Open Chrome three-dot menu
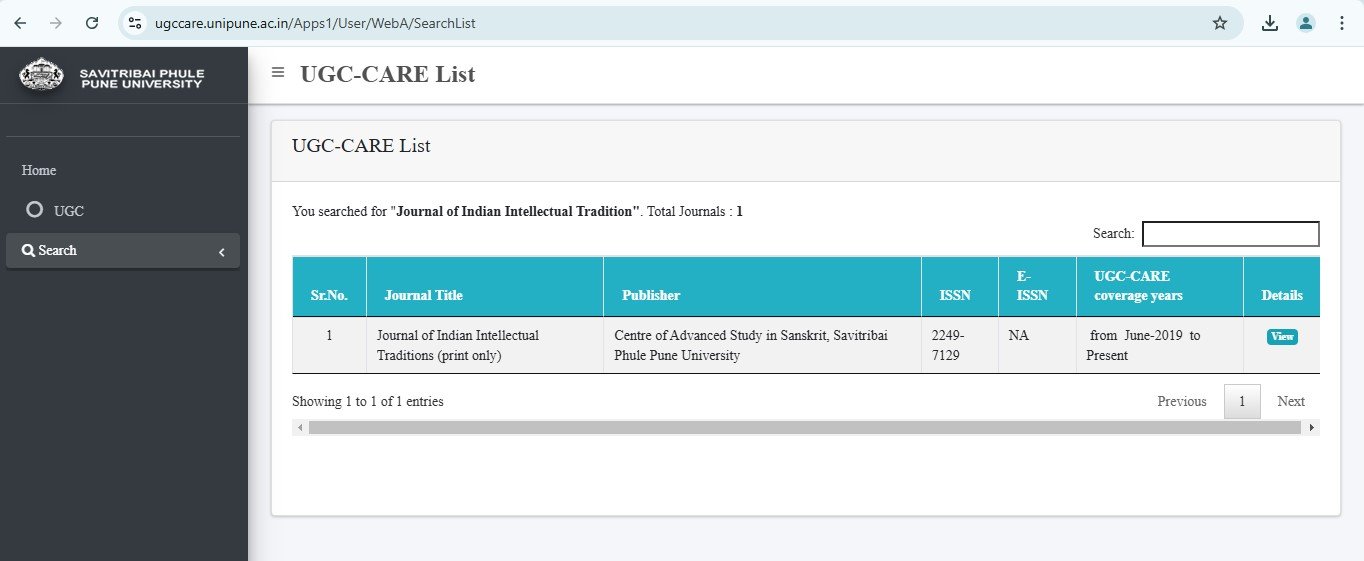 pos(1342,23)
